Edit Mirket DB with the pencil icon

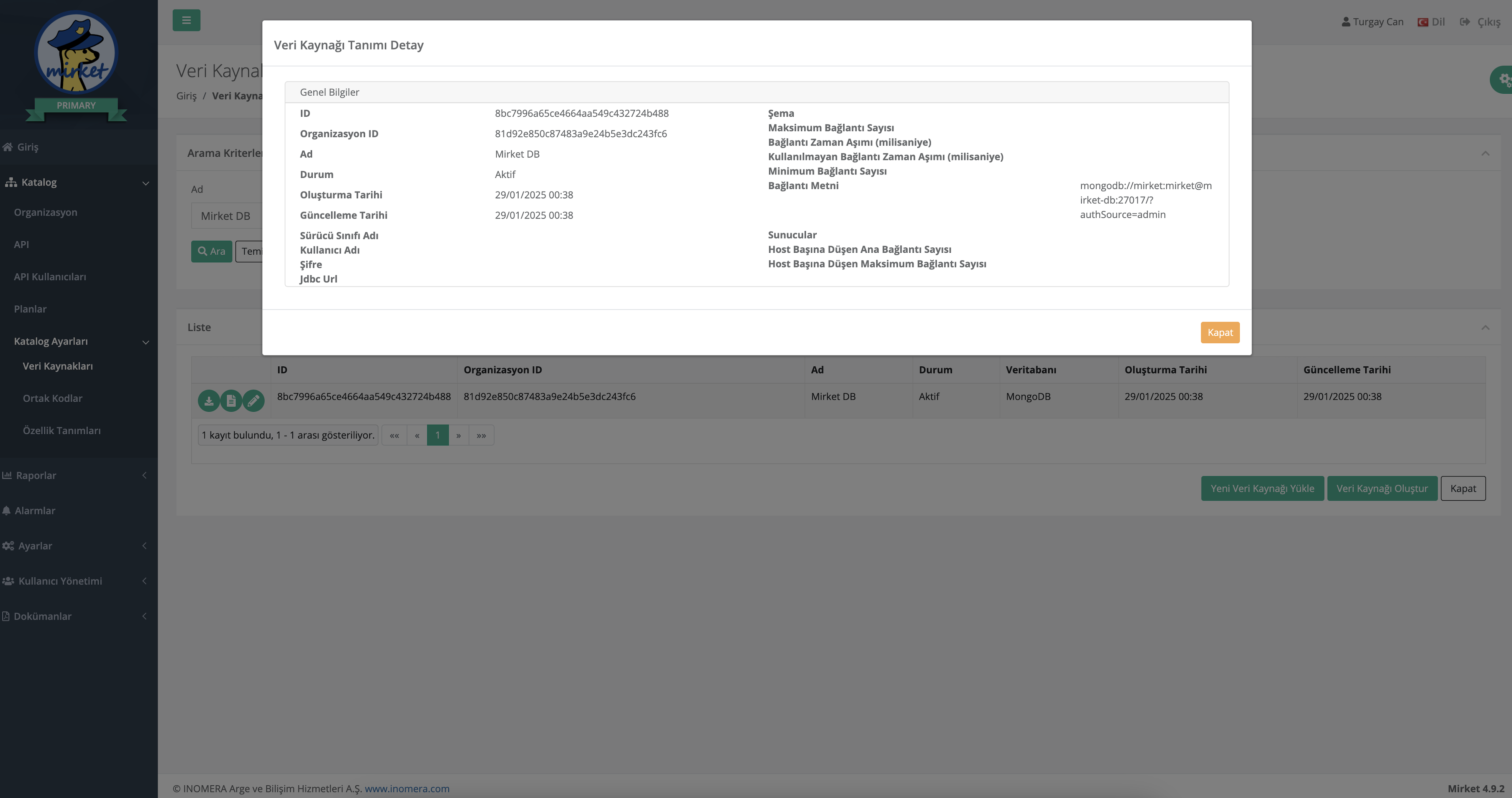(x=253, y=401)
